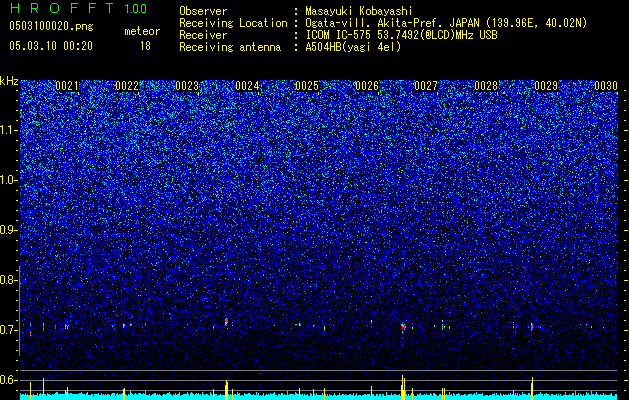Click the Observer label
The width and height of the screenshot is (629, 400).
coord(203,11)
